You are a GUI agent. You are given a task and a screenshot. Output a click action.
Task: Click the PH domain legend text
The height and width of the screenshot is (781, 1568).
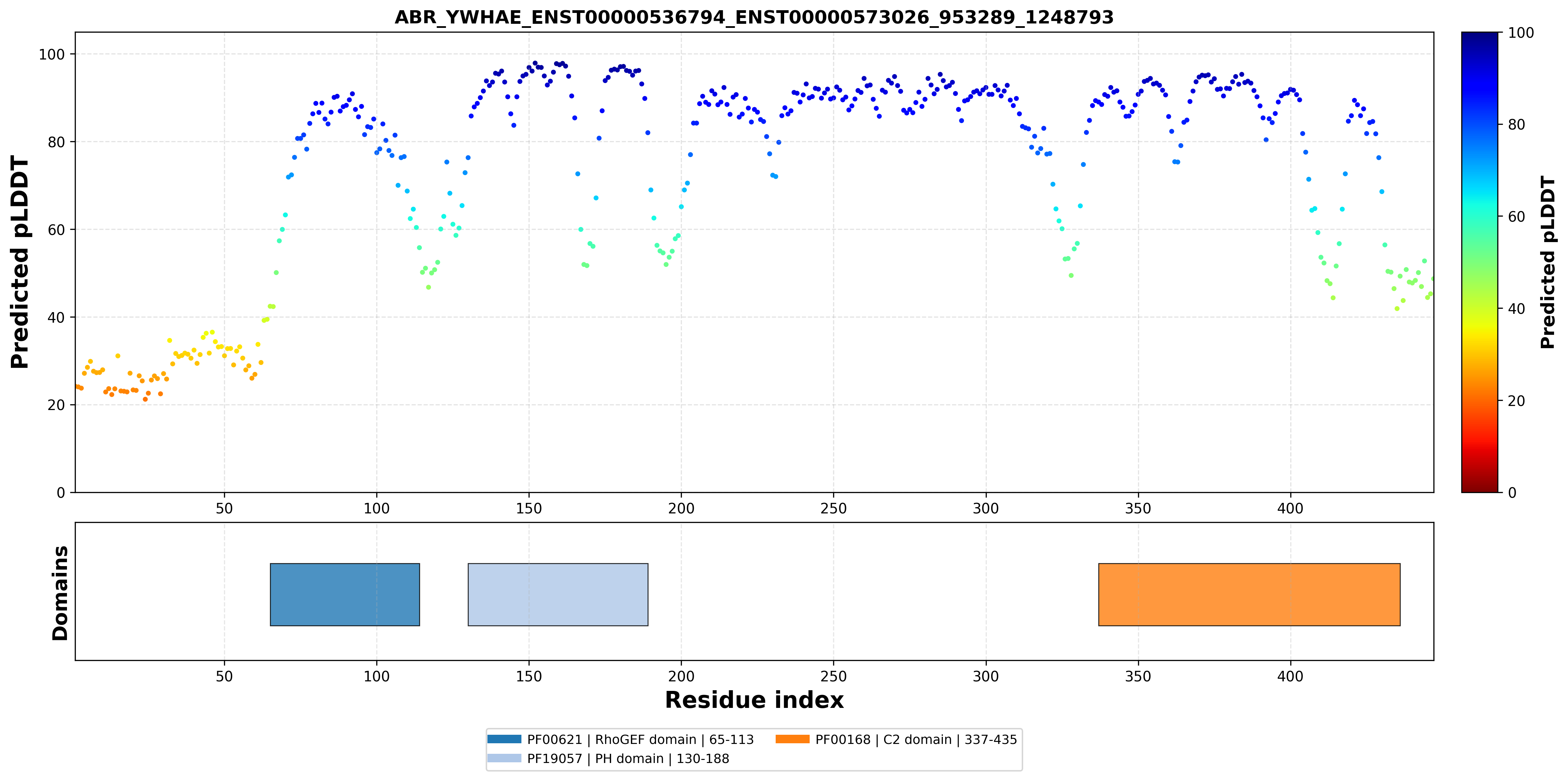628,759
